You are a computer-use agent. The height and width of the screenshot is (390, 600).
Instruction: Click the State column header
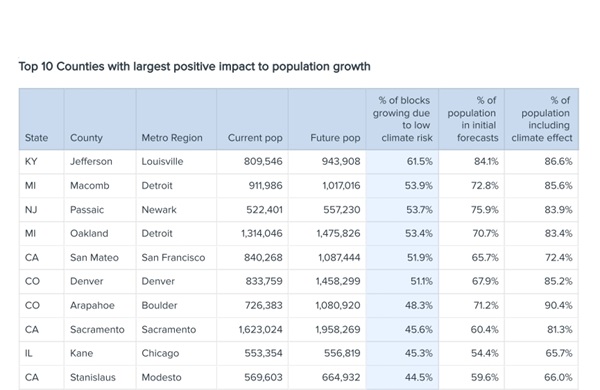[x=36, y=138]
